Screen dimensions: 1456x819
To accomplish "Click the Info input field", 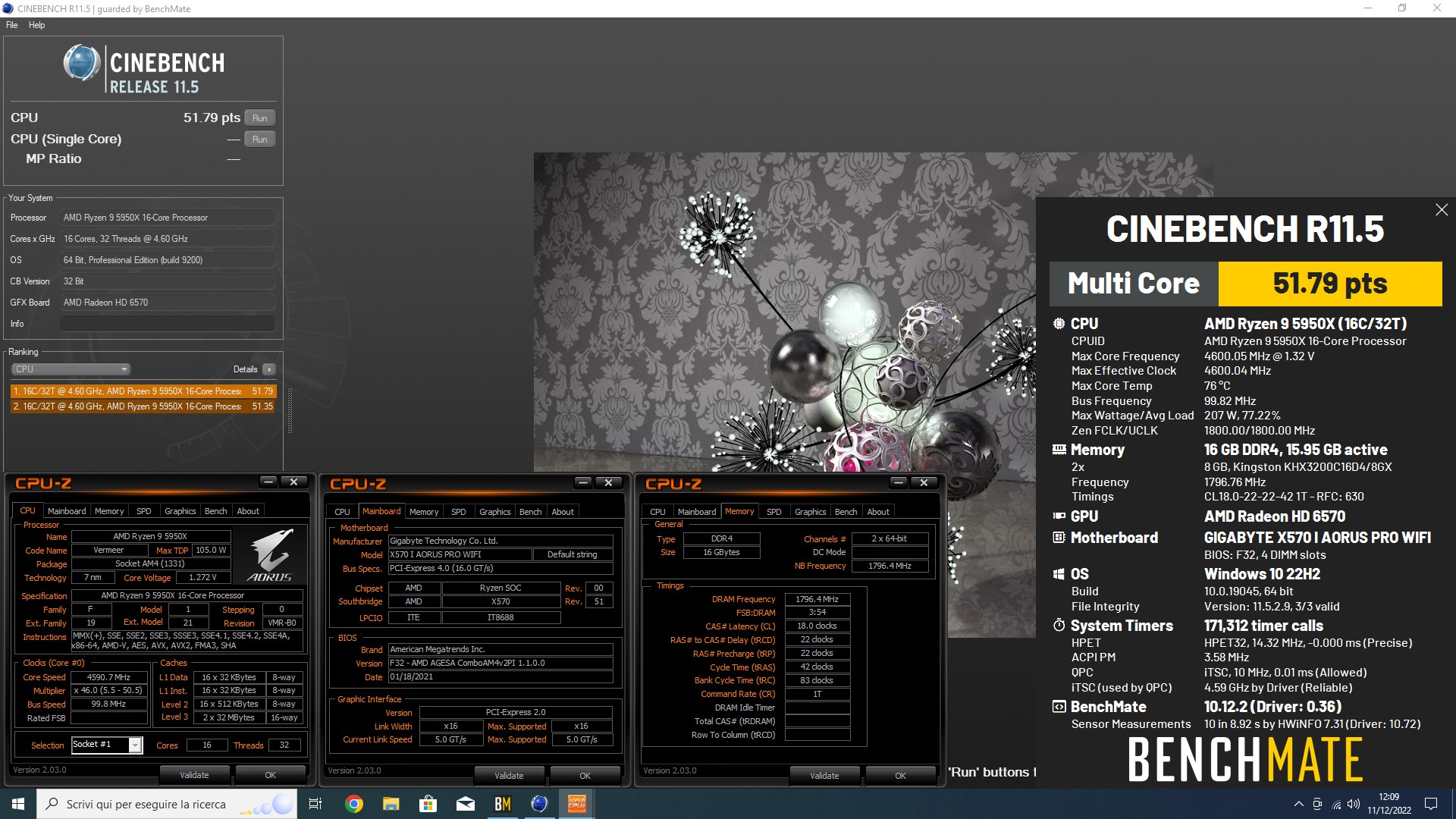I will tap(168, 324).
